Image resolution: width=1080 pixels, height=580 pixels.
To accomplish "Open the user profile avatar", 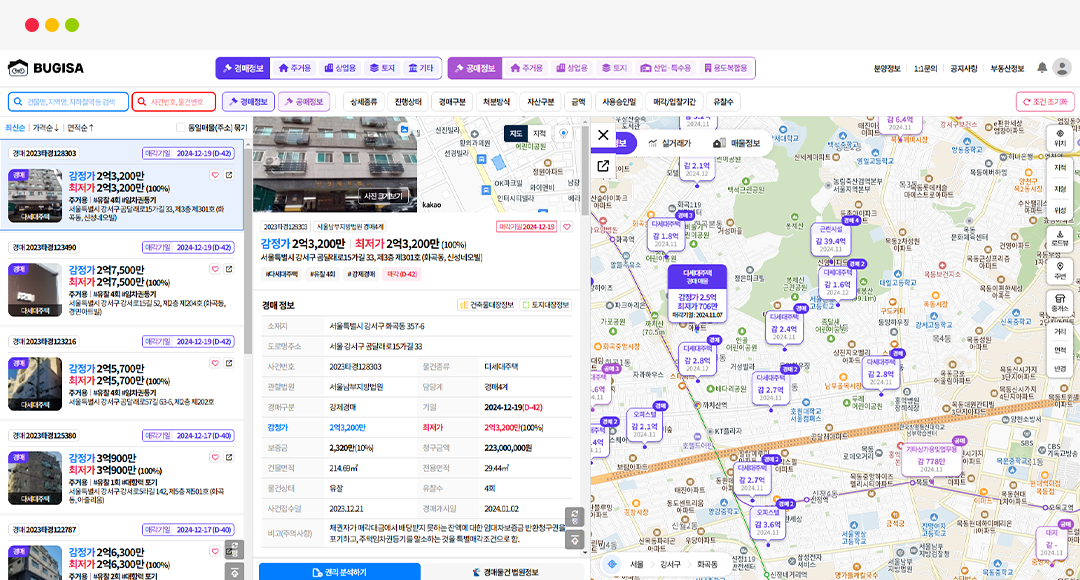I will [x=1062, y=68].
